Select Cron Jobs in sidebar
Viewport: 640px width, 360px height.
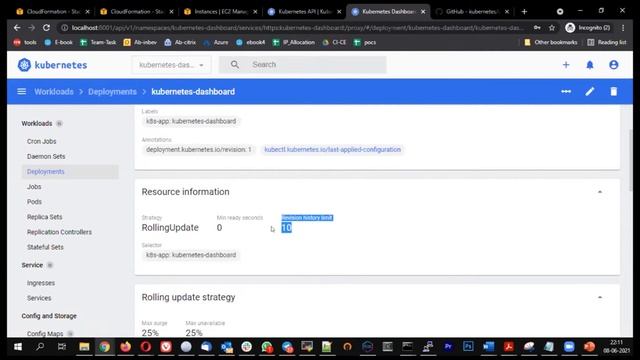pyautogui.click(x=42, y=141)
